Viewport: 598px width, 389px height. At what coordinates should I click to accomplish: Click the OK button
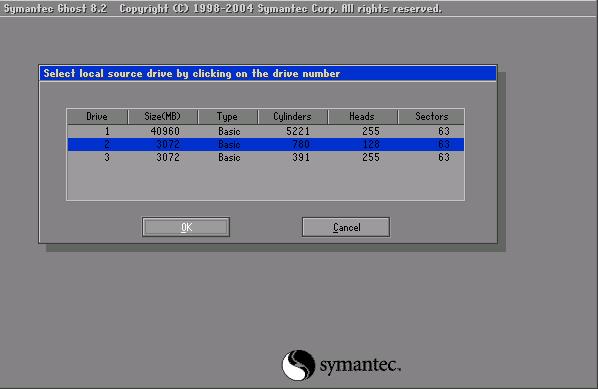pos(186,227)
